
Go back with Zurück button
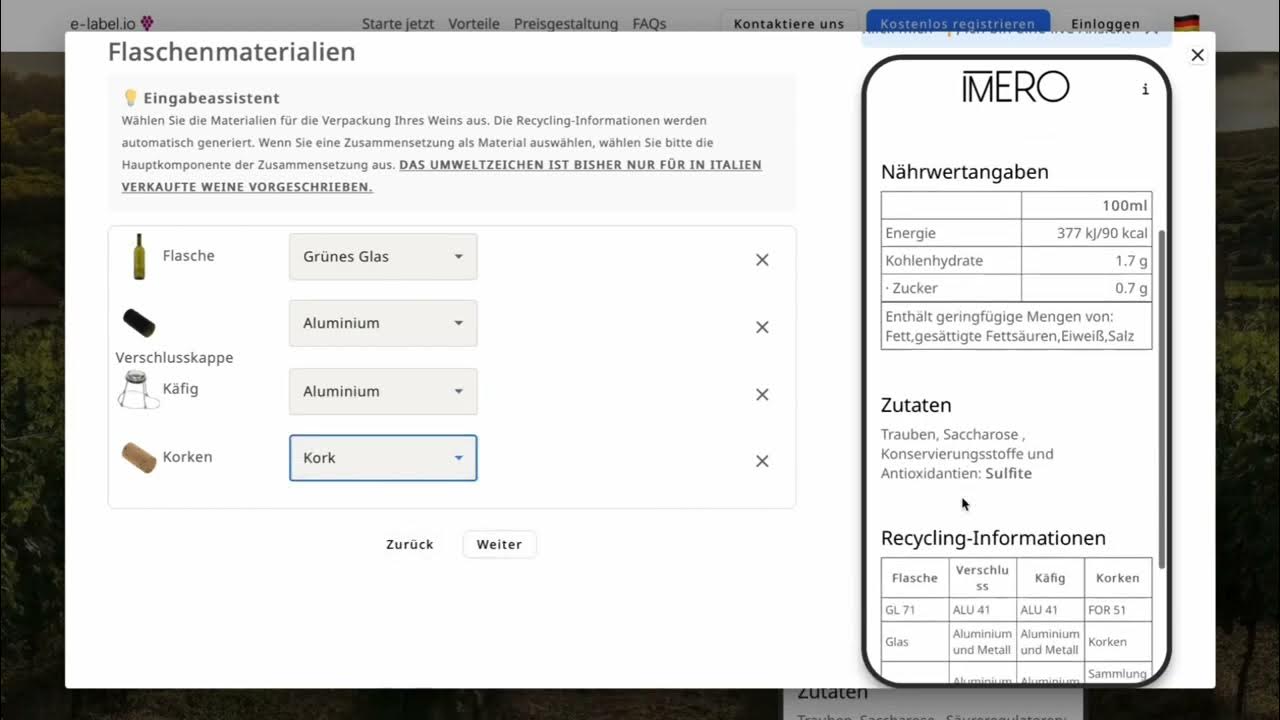click(410, 544)
